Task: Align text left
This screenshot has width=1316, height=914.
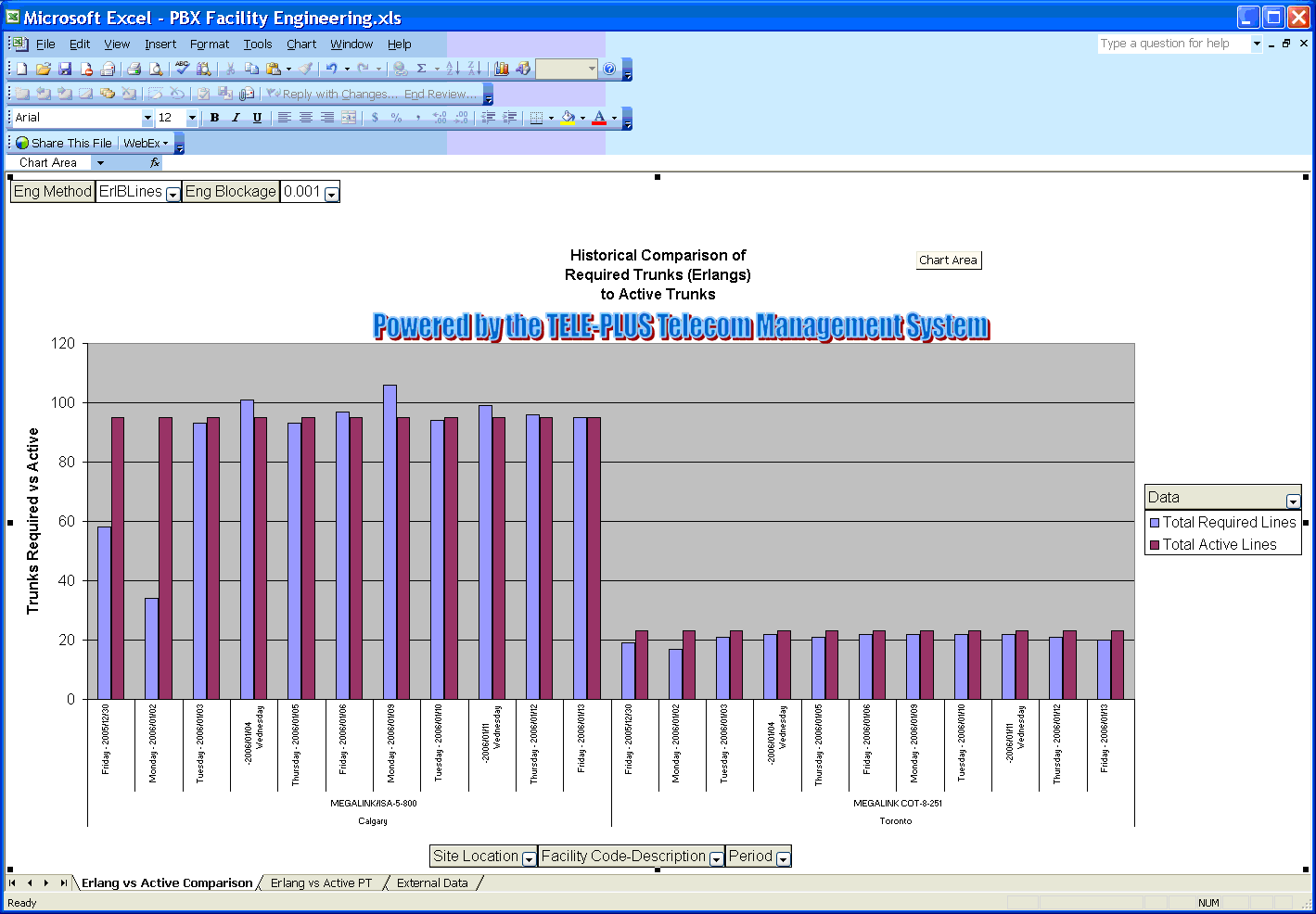Action: pyautogui.click(x=284, y=118)
